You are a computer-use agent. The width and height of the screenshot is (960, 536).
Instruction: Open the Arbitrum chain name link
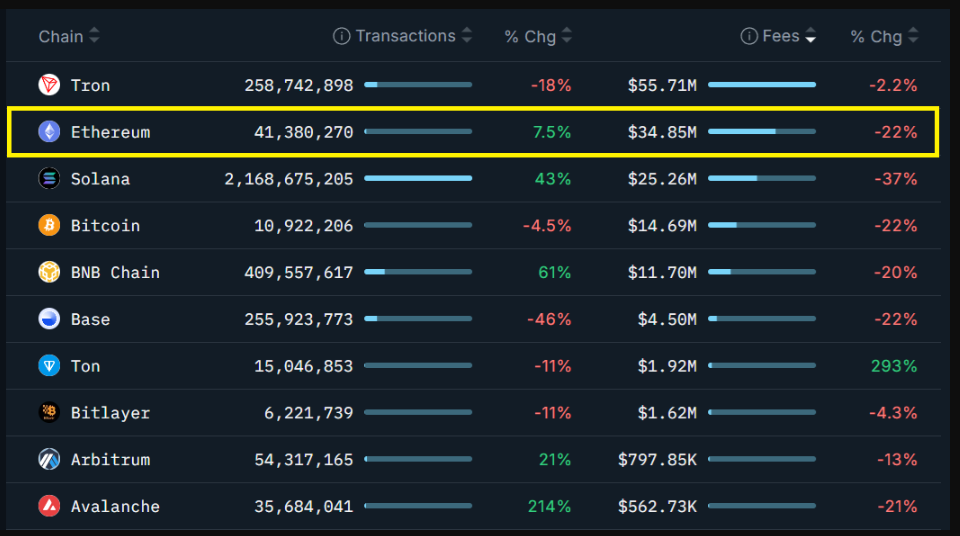110,460
